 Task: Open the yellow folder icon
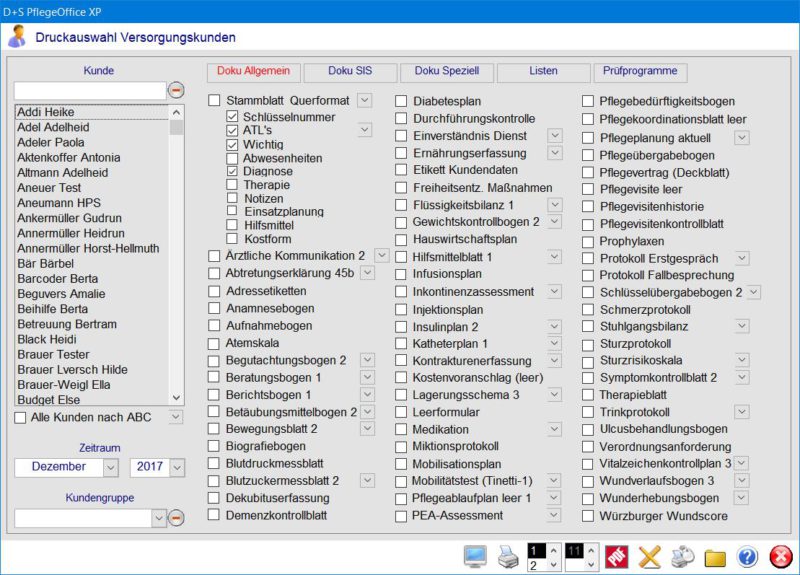[x=715, y=558]
